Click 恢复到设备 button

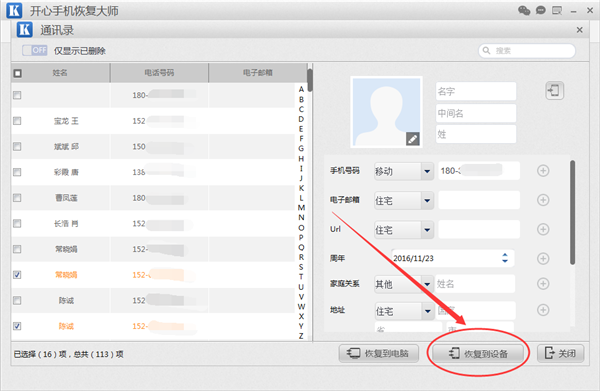click(x=478, y=353)
